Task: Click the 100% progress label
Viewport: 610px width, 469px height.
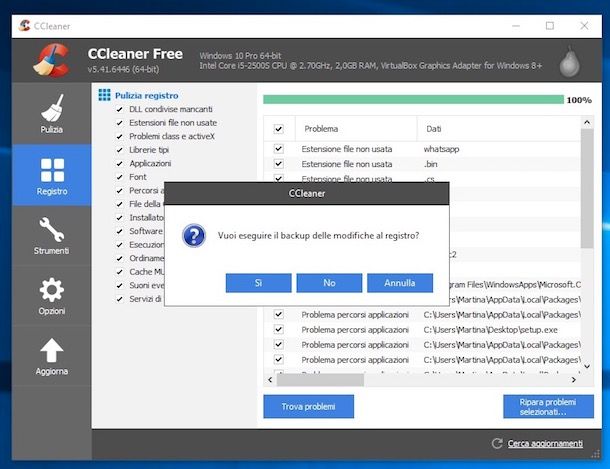Action: coord(579,100)
